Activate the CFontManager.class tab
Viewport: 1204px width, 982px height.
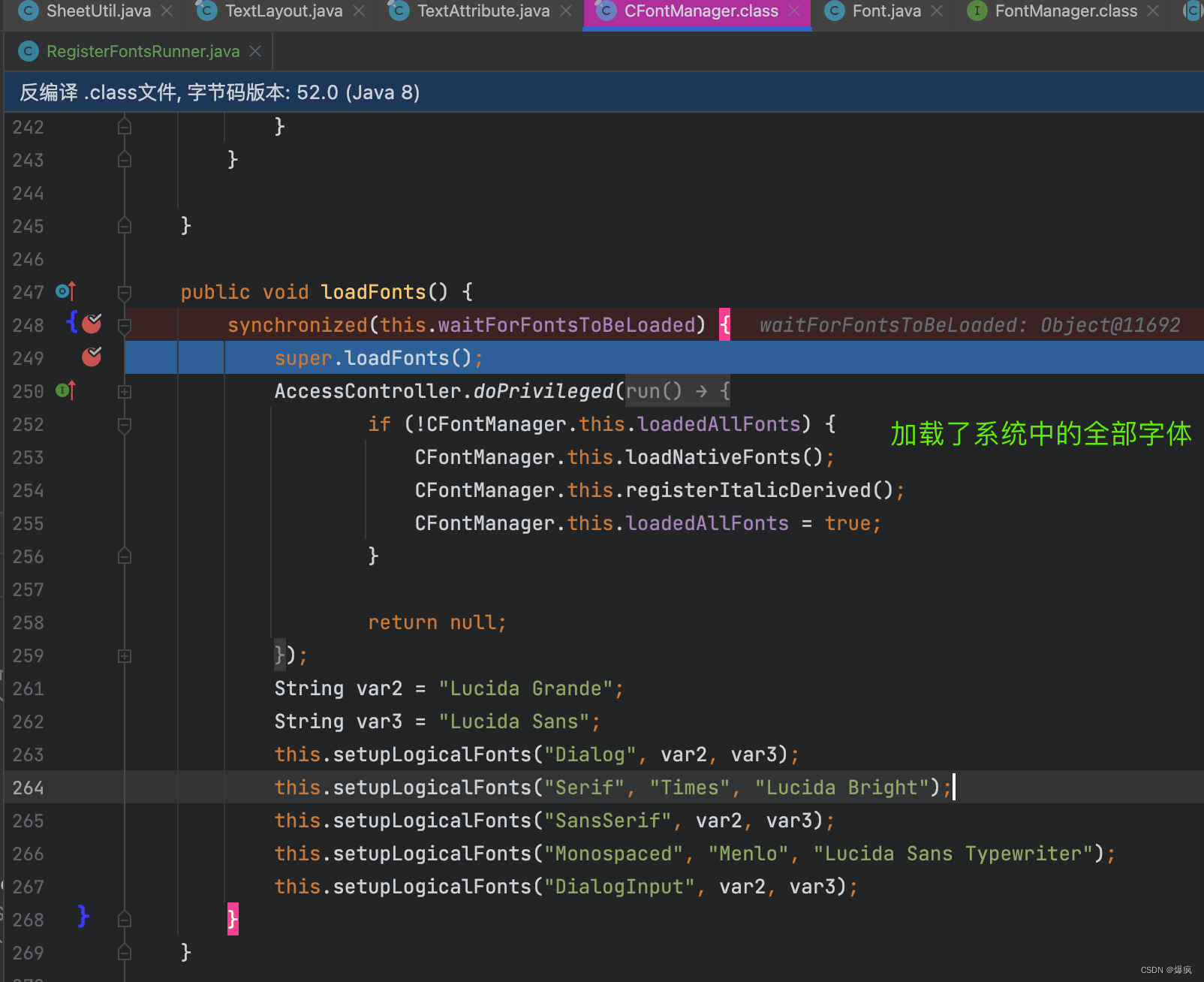click(x=701, y=11)
